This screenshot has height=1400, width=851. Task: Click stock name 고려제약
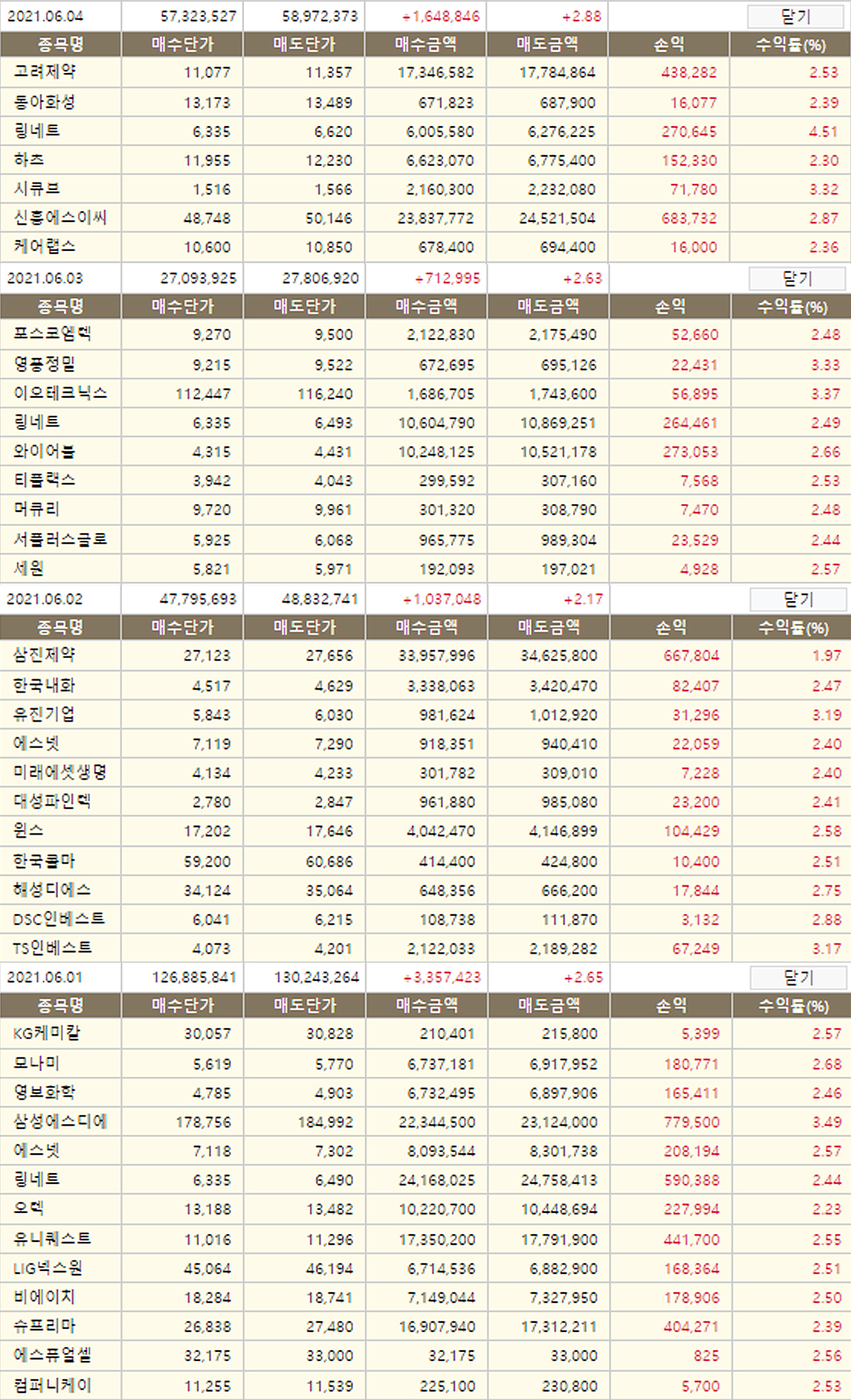45,72
